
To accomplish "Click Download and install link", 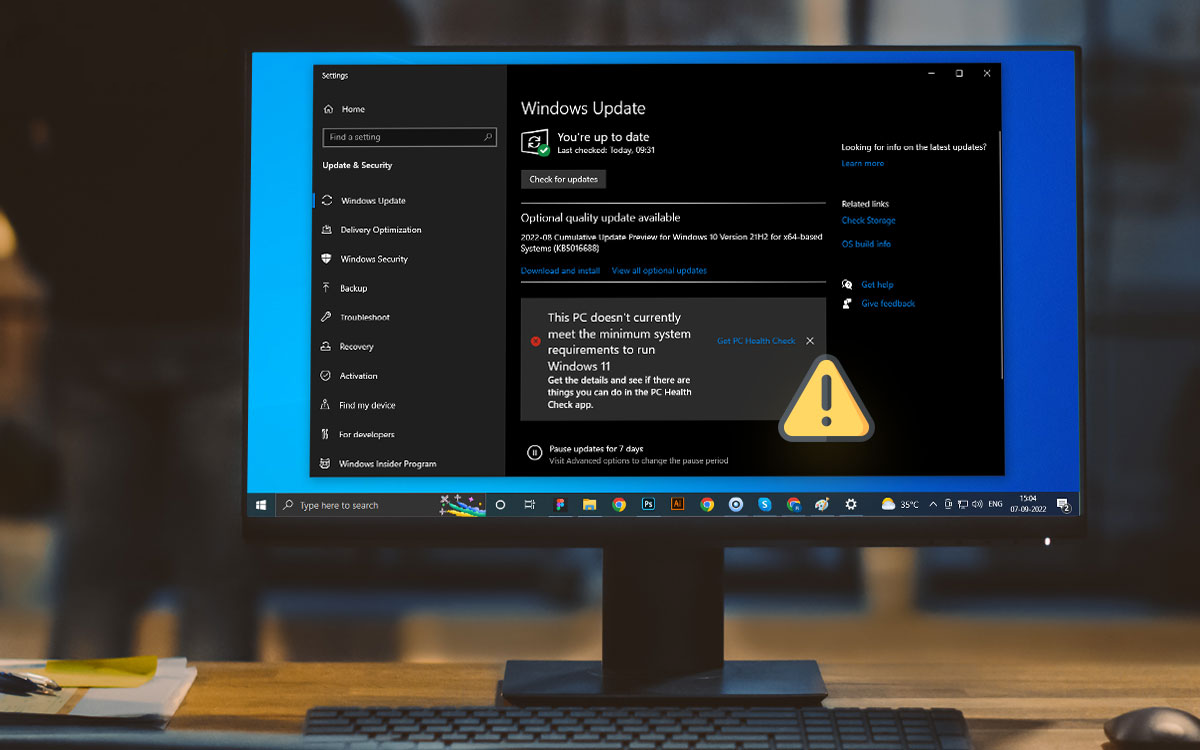I will (560, 271).
